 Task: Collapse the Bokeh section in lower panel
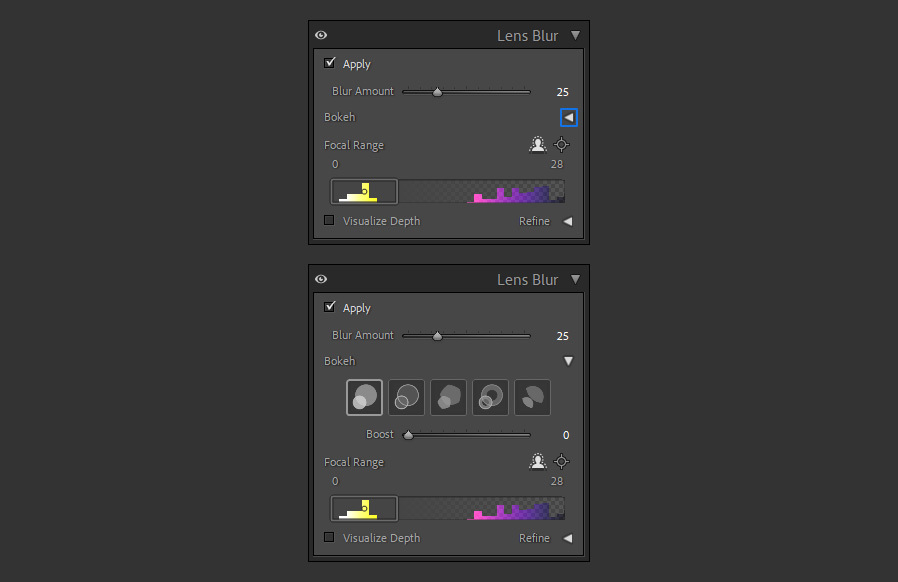[568, 361]
